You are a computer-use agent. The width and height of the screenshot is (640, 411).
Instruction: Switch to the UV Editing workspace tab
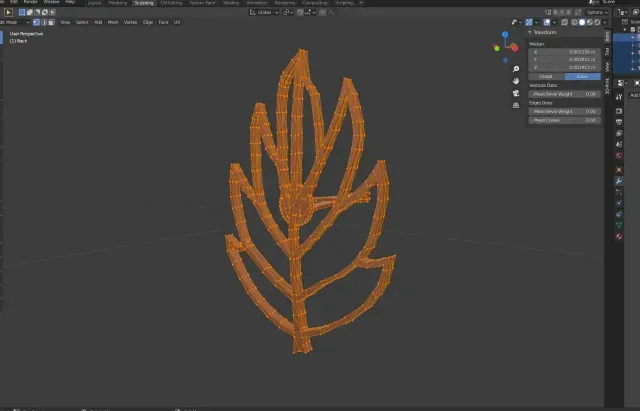171,3
